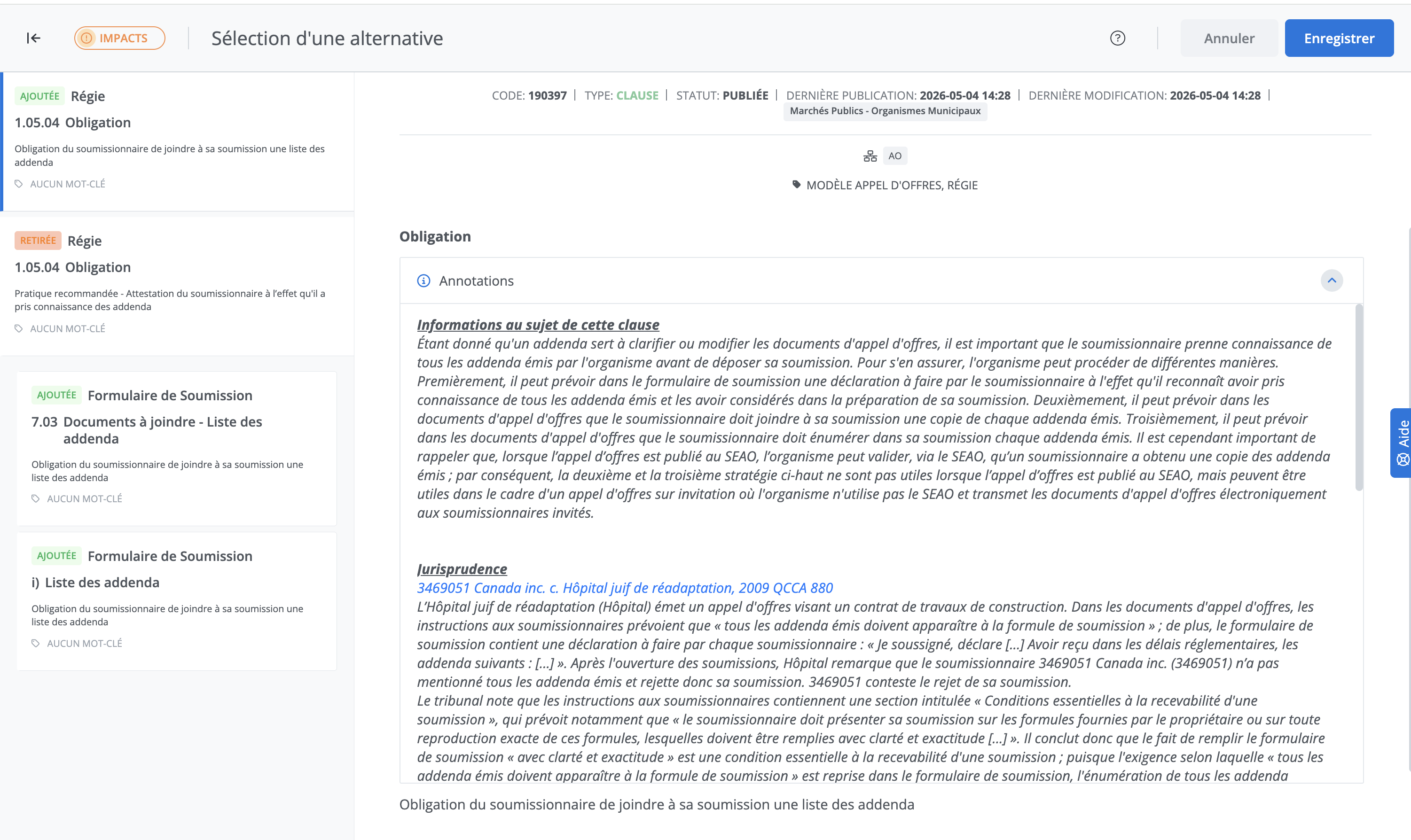Select the i) Liste des addenda card

coord(177,601)
